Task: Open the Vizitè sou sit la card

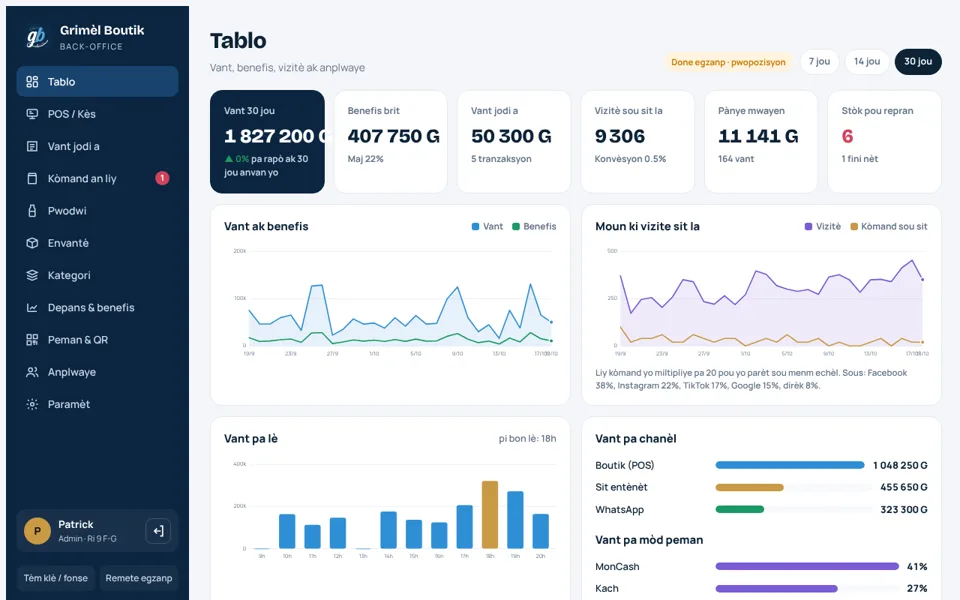Action: 637,141
